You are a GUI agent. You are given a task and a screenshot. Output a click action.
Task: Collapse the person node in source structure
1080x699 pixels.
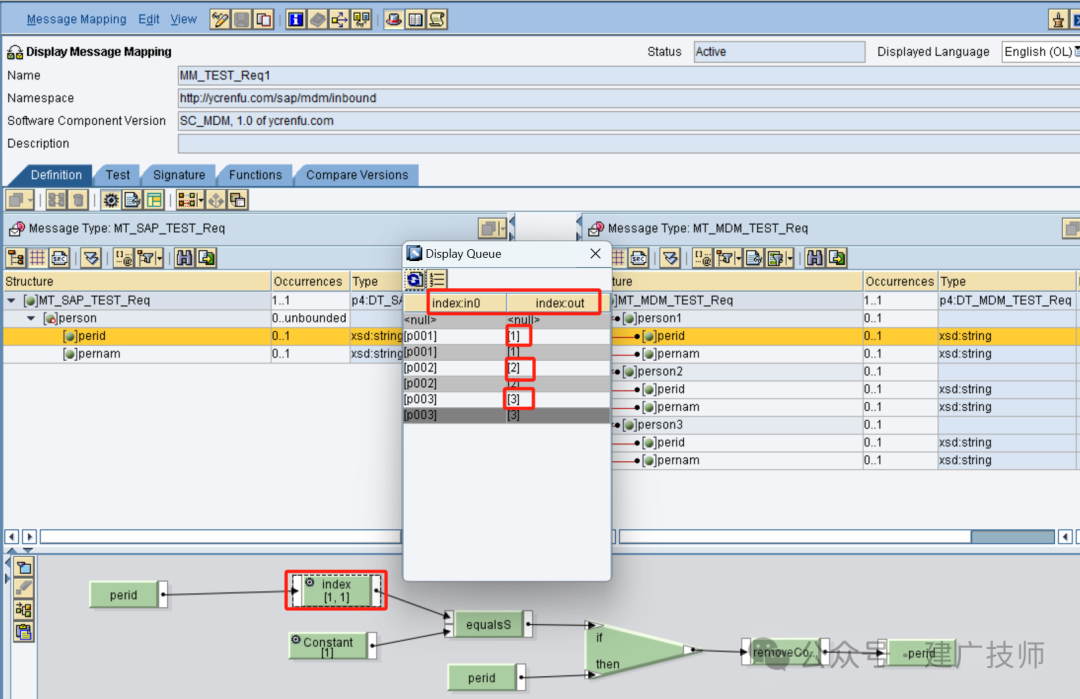[31, 318]
